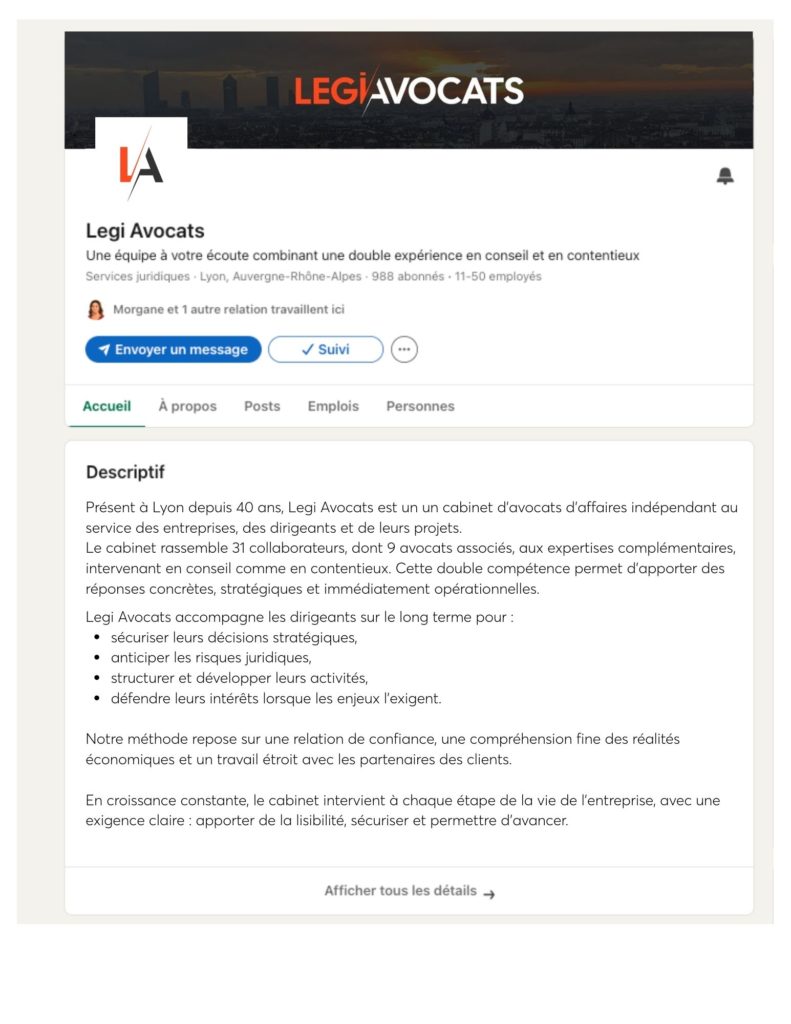Screen dimensions: 791x1024
Task: Click Morgane's profile picture
Action: pyautogui.click(x=96, y=310)
